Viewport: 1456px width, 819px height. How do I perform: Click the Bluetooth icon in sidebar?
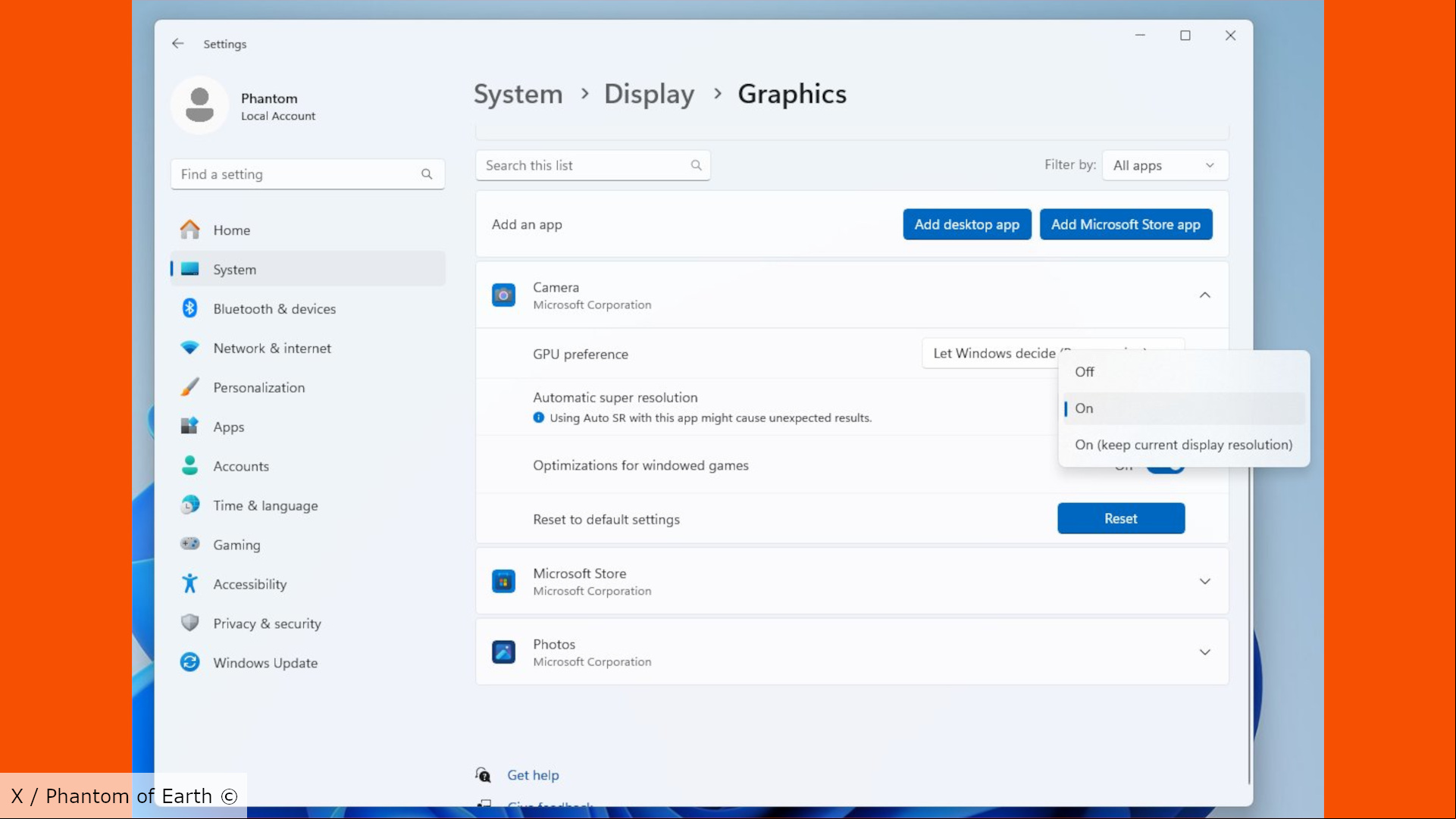pyautogui.click(x=189, y=308)
